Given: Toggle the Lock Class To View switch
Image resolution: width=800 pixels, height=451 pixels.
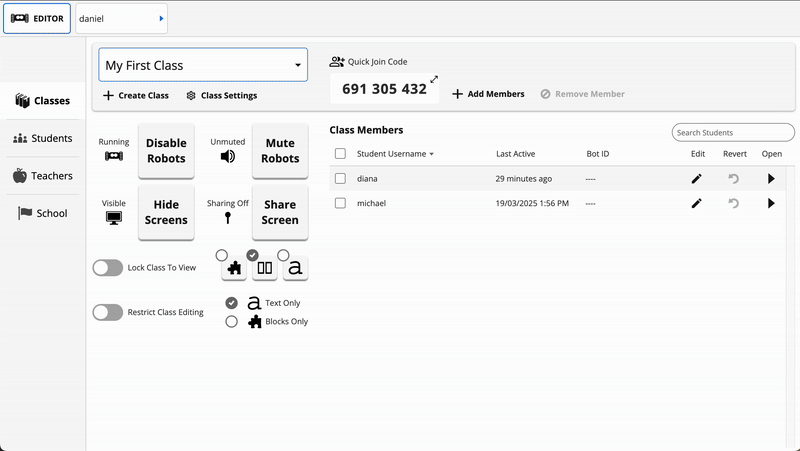Looking at the screenshot, I should (108, 267).
